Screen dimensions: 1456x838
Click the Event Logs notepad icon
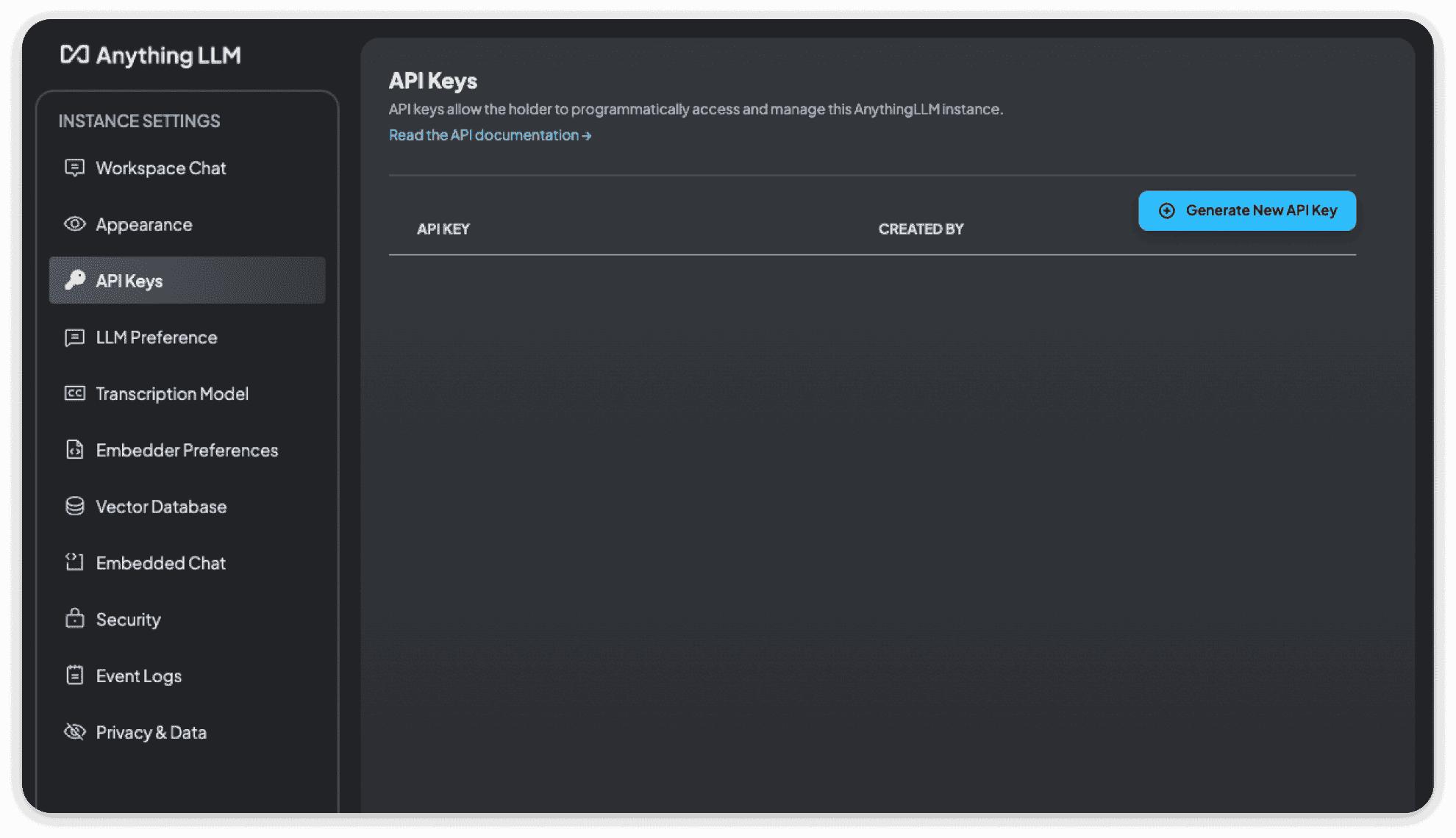[x=74, y=676]
